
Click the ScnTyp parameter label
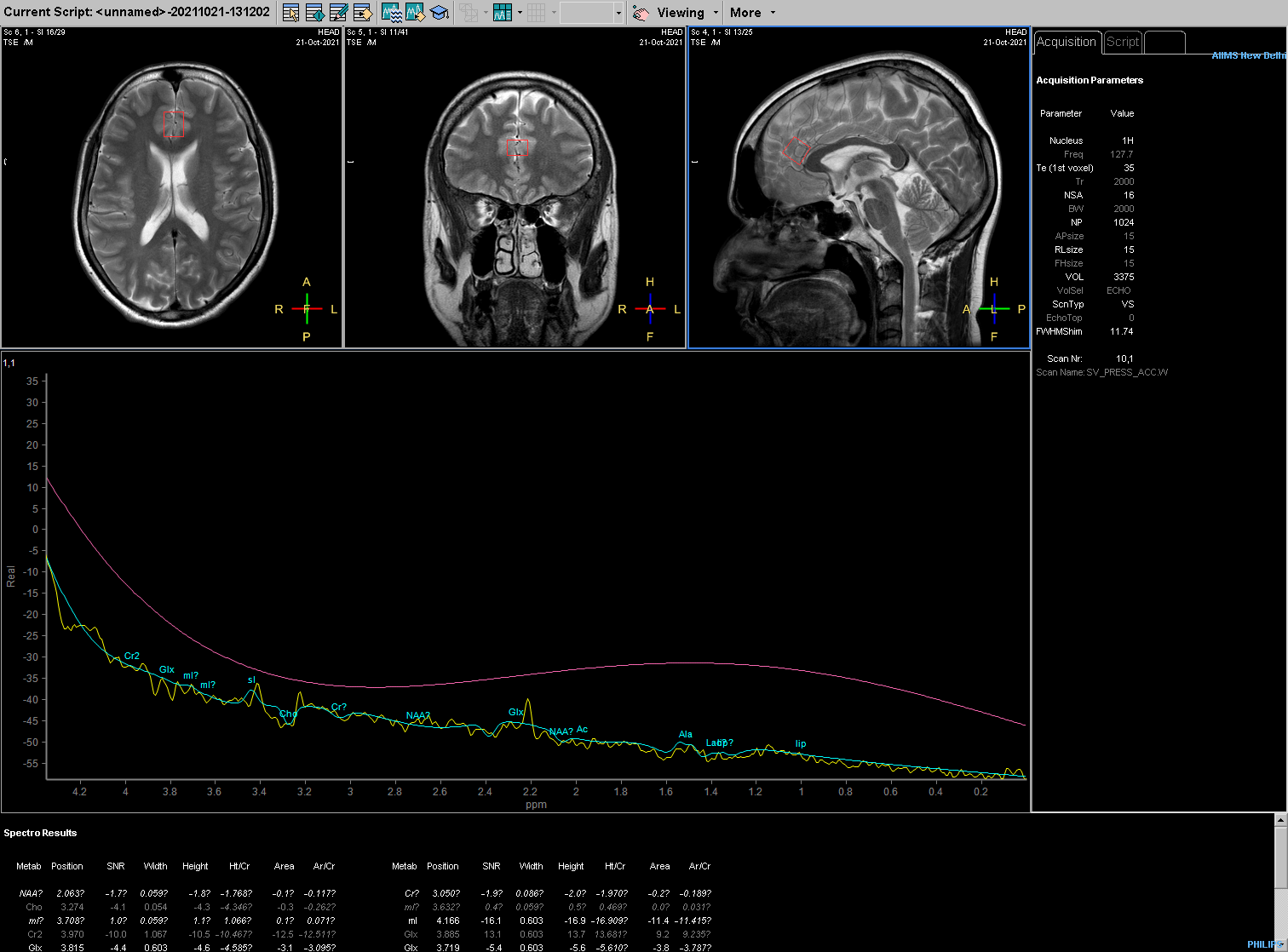(x=1068, y=304)
